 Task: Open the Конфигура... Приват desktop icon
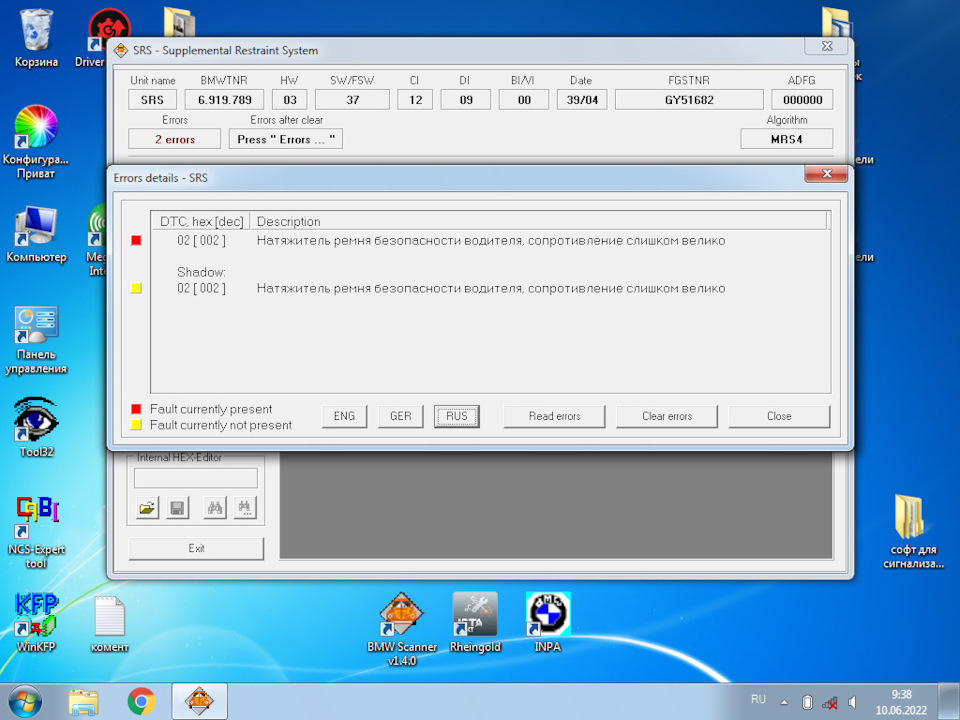pos(36,141)
